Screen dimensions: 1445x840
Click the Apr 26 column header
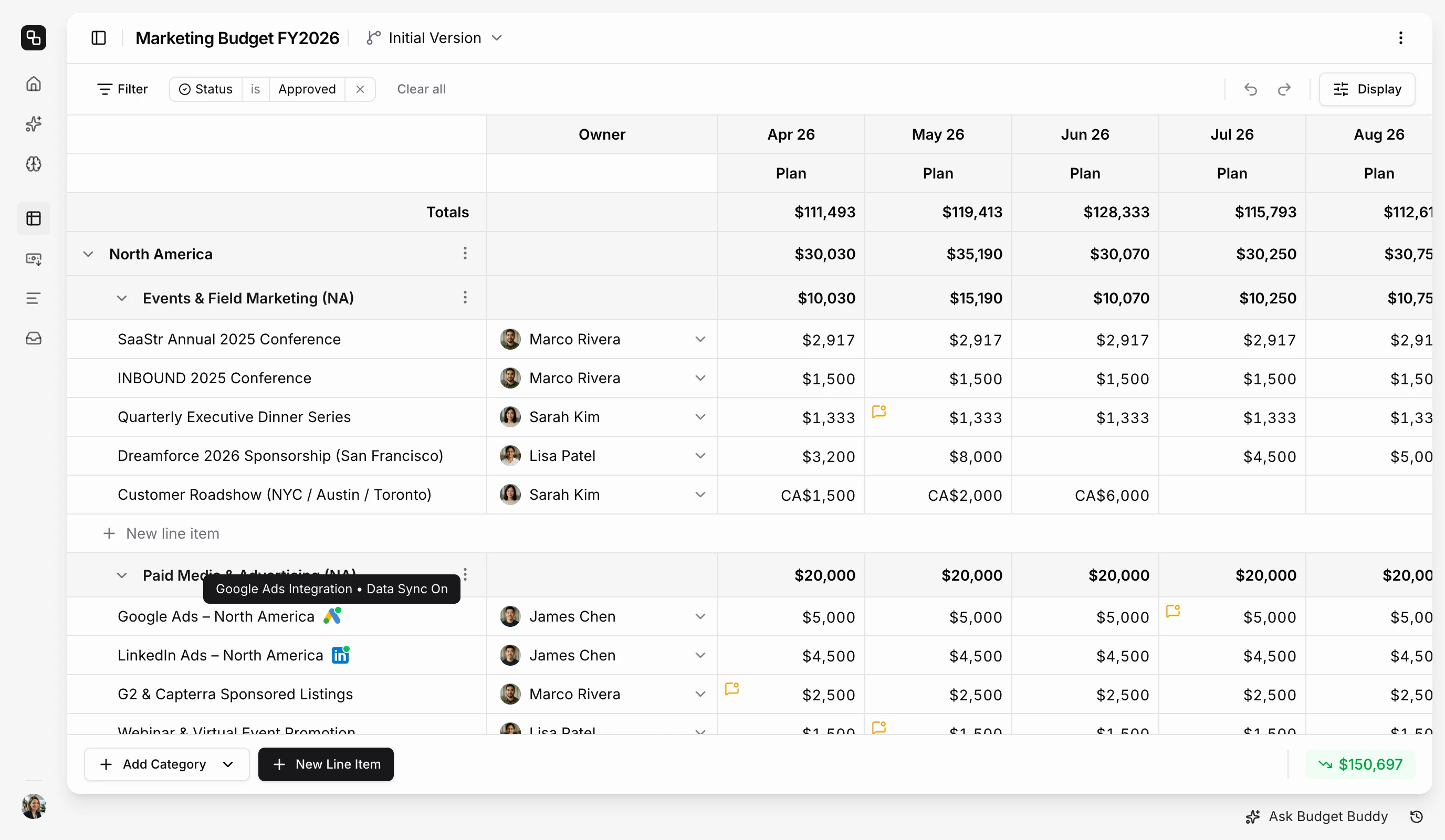(x=791, y=135)
